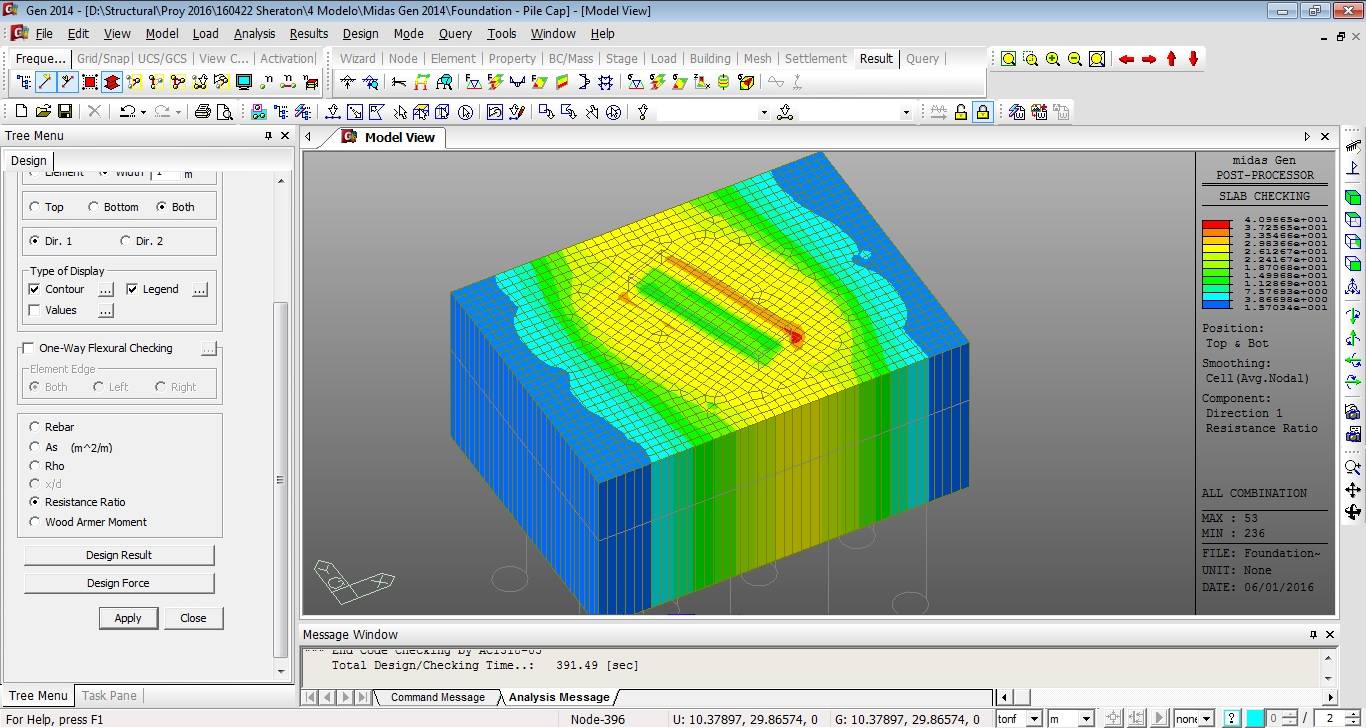Open the Undo history dropdown arrow
1366x728 pixels.
click(143, 112)
